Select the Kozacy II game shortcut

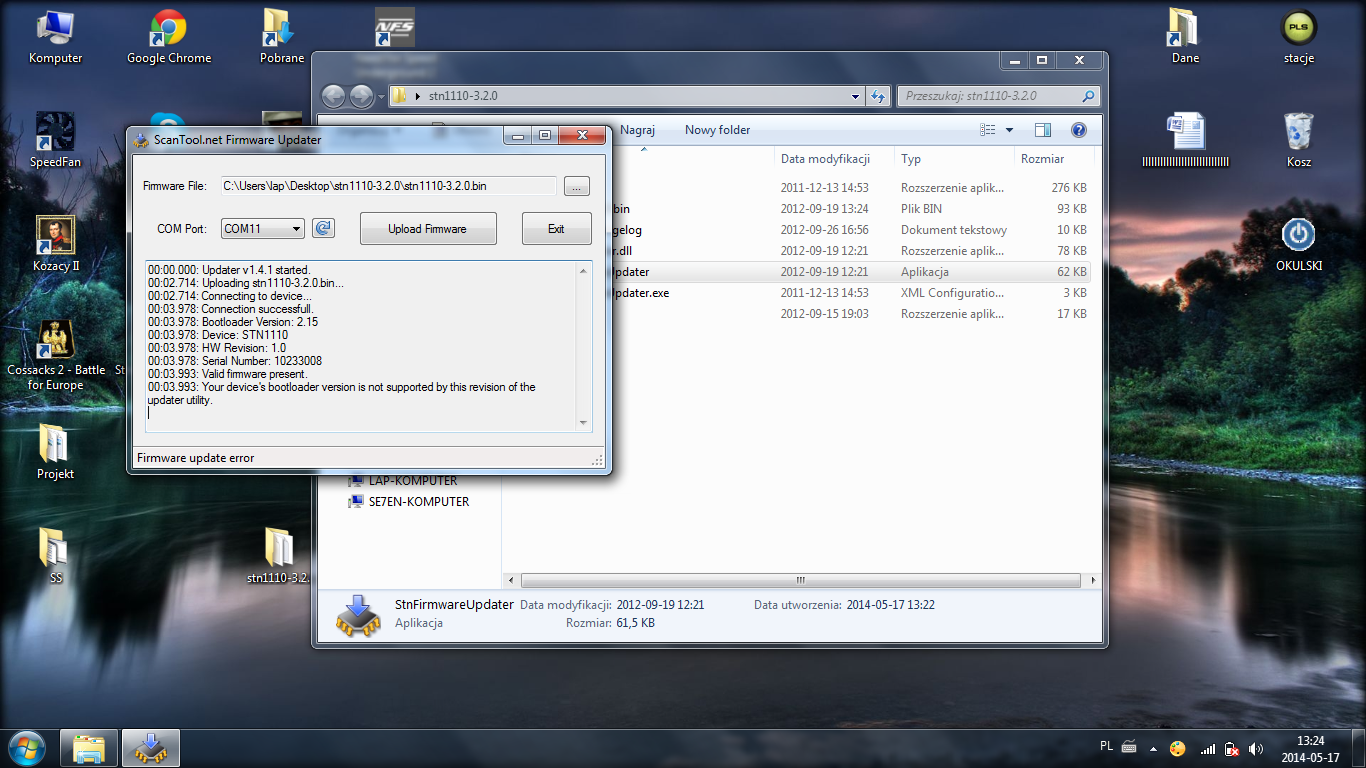(55, 244)
